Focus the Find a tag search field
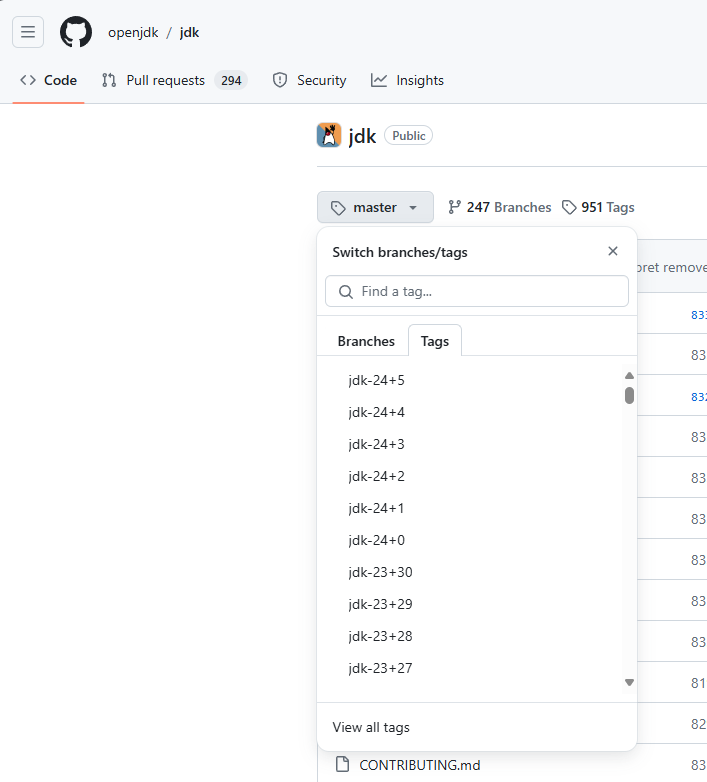The image size is (707, 782). pyautogui.click(x=477, y=291)
